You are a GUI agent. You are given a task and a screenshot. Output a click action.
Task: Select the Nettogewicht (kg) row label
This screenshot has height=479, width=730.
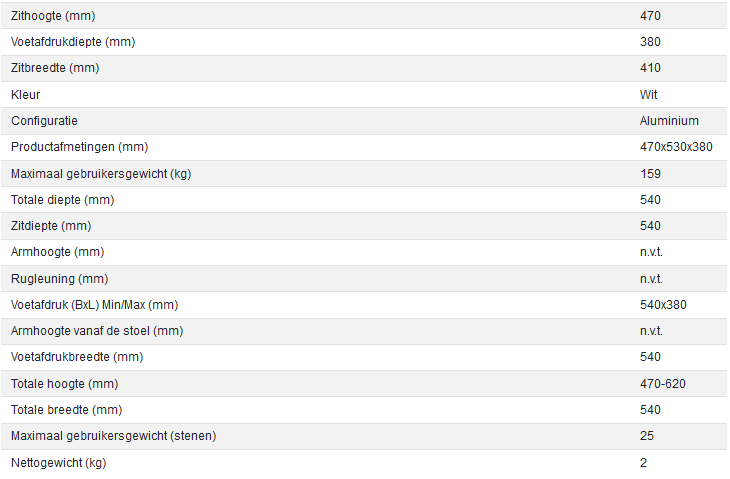(60, 463)
